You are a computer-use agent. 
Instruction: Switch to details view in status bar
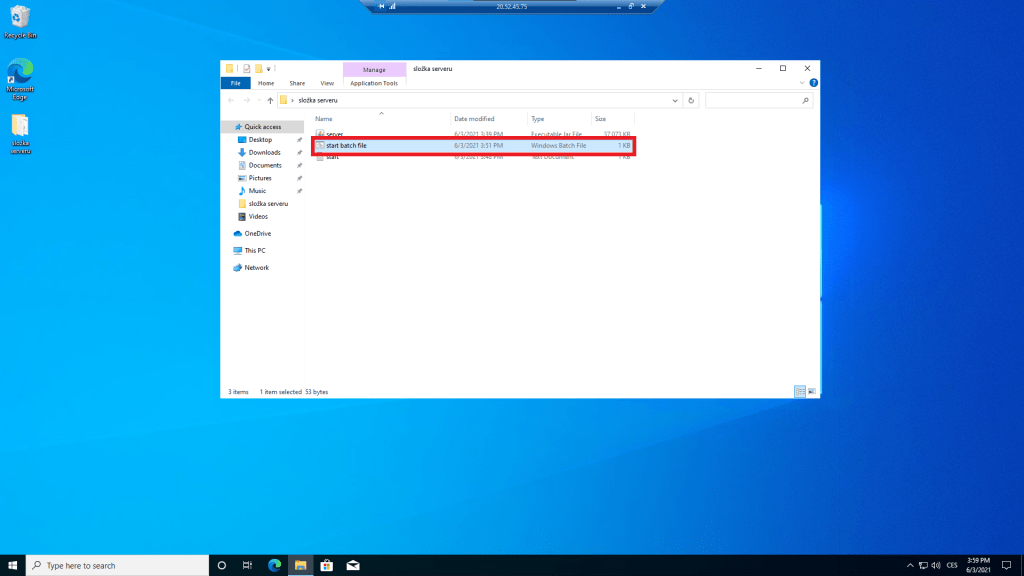pyautogui.click(x=800, y=391)
